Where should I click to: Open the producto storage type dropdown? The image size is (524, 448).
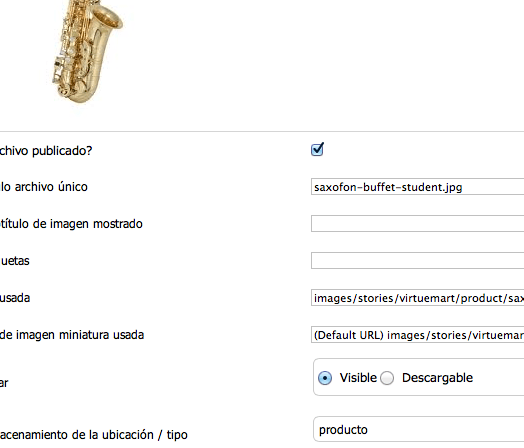(x=418, y=429)
